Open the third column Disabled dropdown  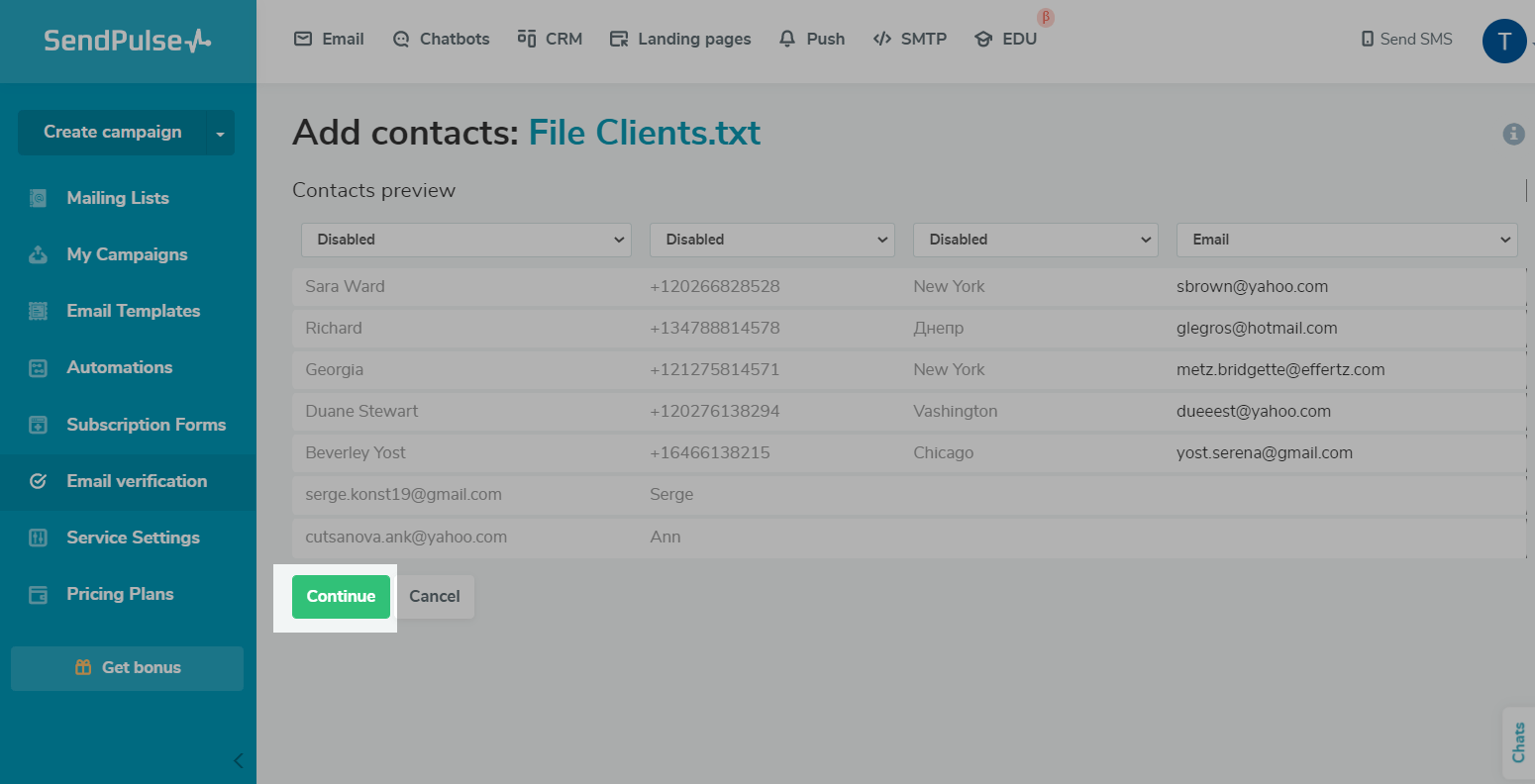[x=1036, y=240]
